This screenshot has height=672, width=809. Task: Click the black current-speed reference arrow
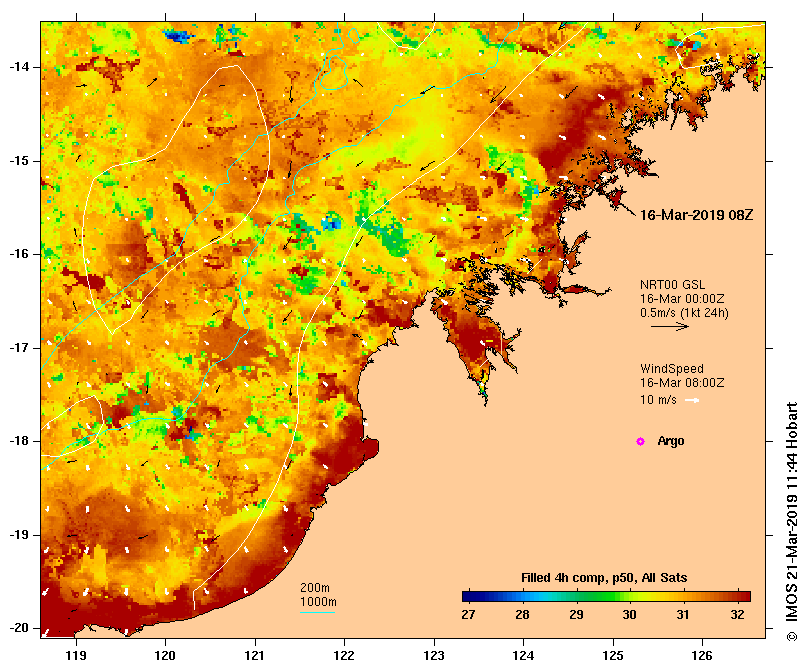tap(670, 326)
